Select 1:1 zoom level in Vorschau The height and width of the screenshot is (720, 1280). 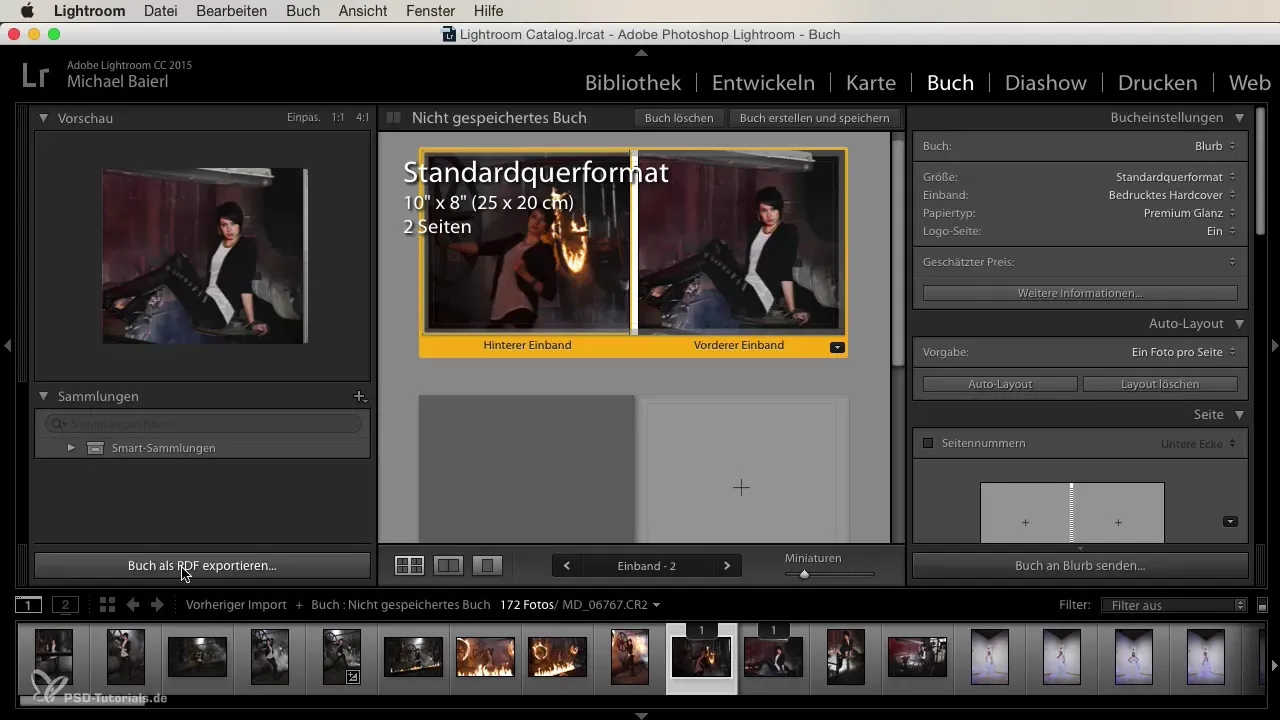[338, 118]
